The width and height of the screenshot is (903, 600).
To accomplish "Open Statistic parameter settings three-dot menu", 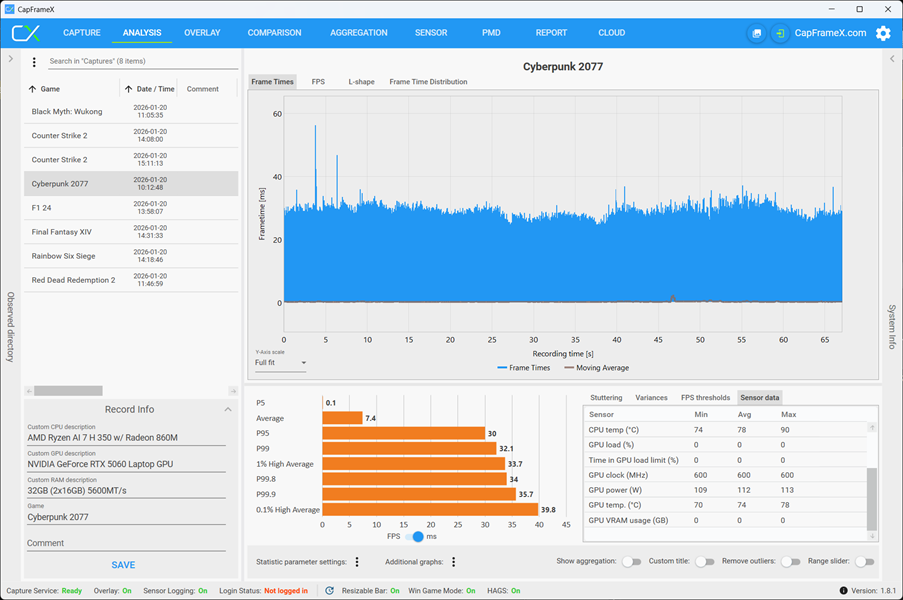I will point(357,561).
